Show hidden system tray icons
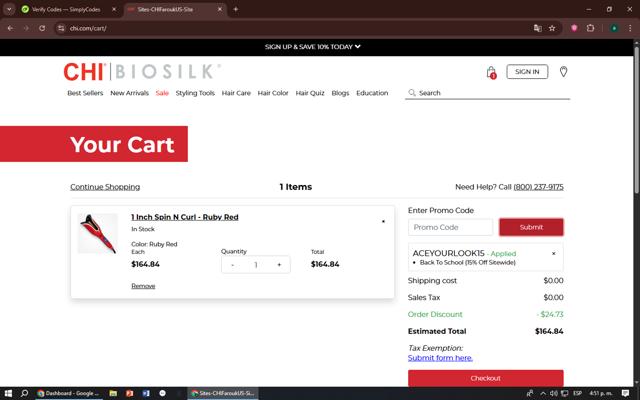The image size is (640, 400). click(x=543, y=393)
